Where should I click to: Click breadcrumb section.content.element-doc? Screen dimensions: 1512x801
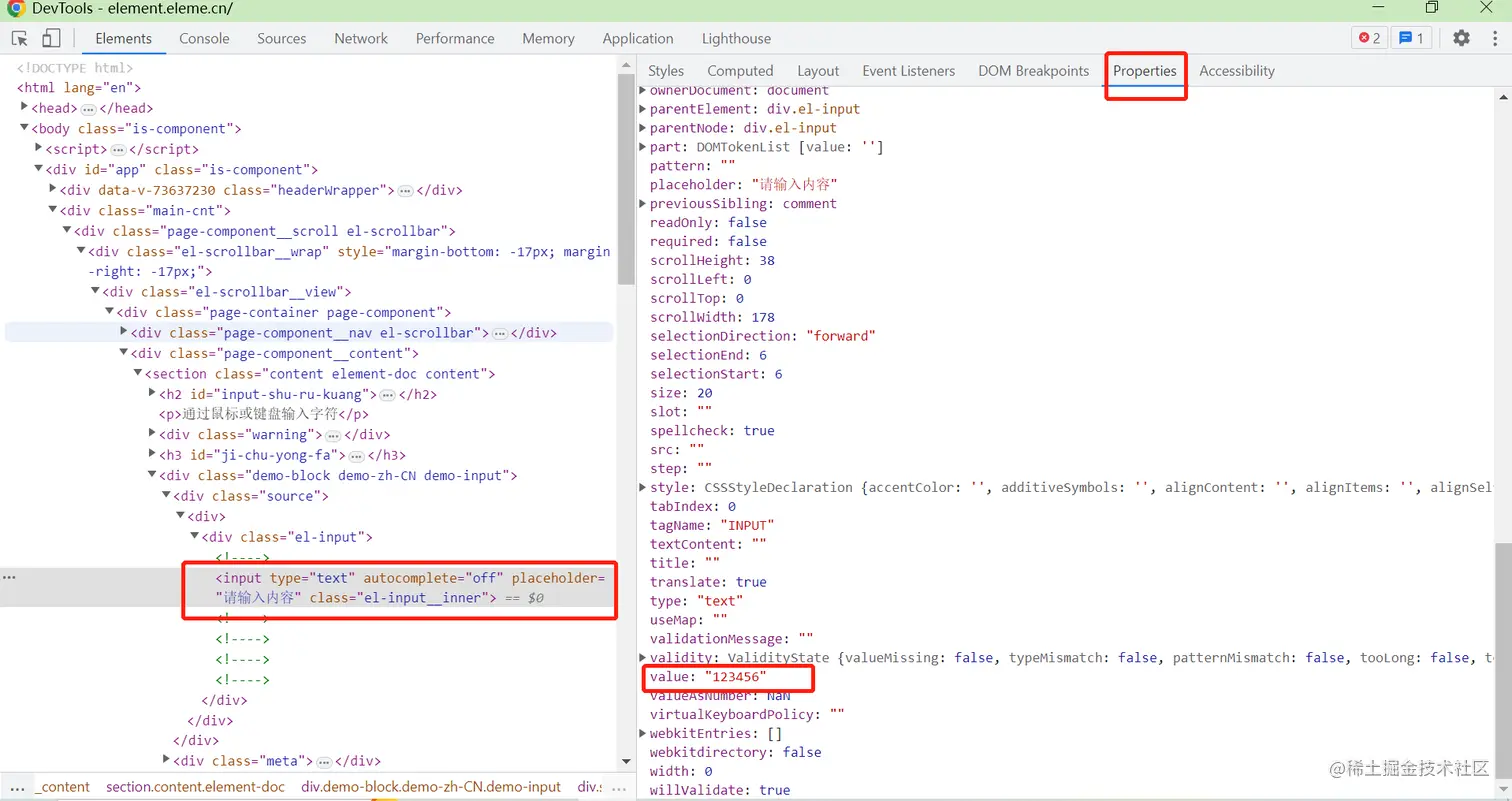195,787
